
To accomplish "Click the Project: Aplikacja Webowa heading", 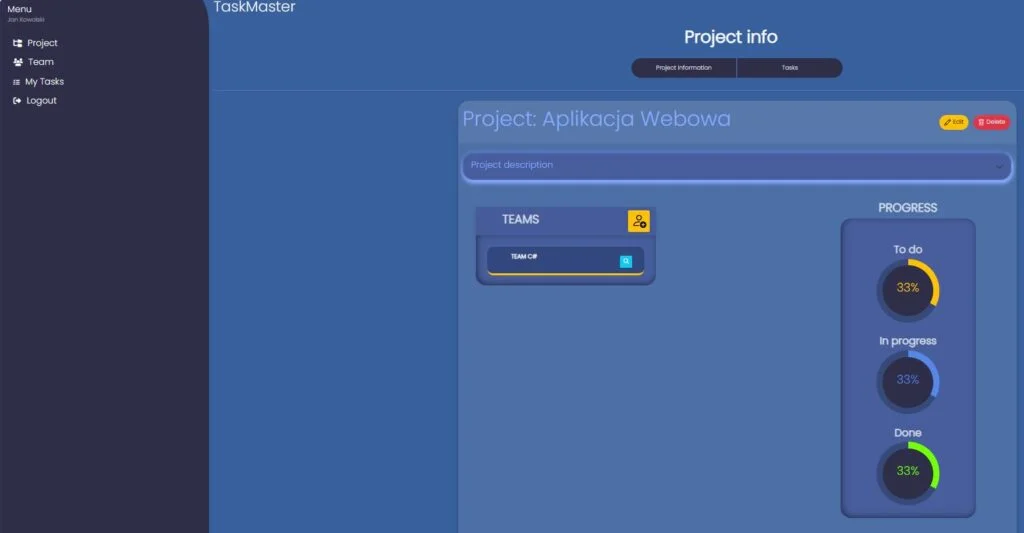I will 597,120.
